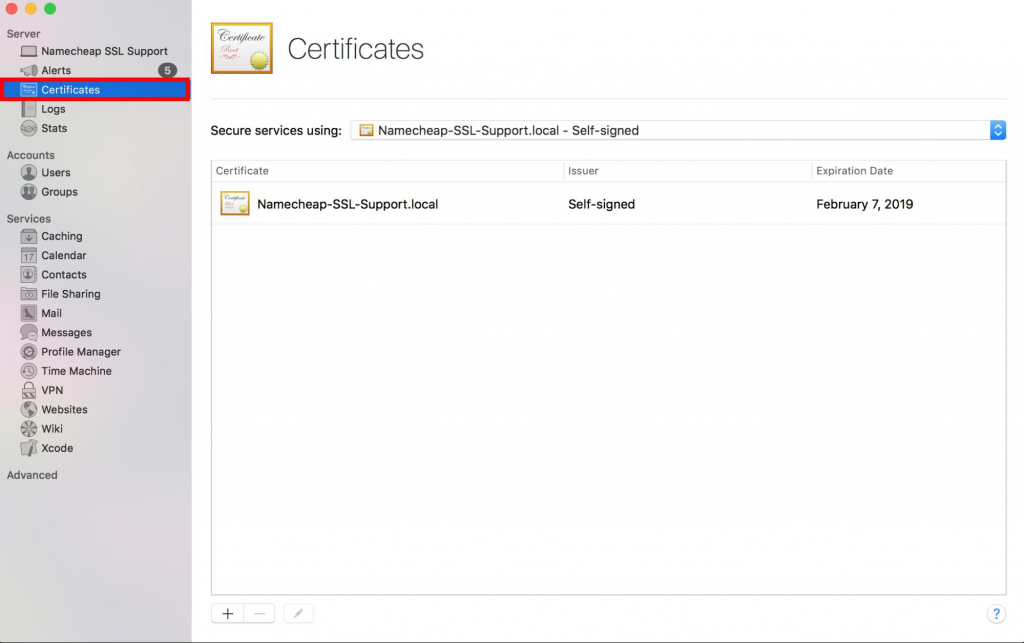The image size is (1024, 643).
Task: Add a new certificate with plus button
Action: tap(227, 613)
